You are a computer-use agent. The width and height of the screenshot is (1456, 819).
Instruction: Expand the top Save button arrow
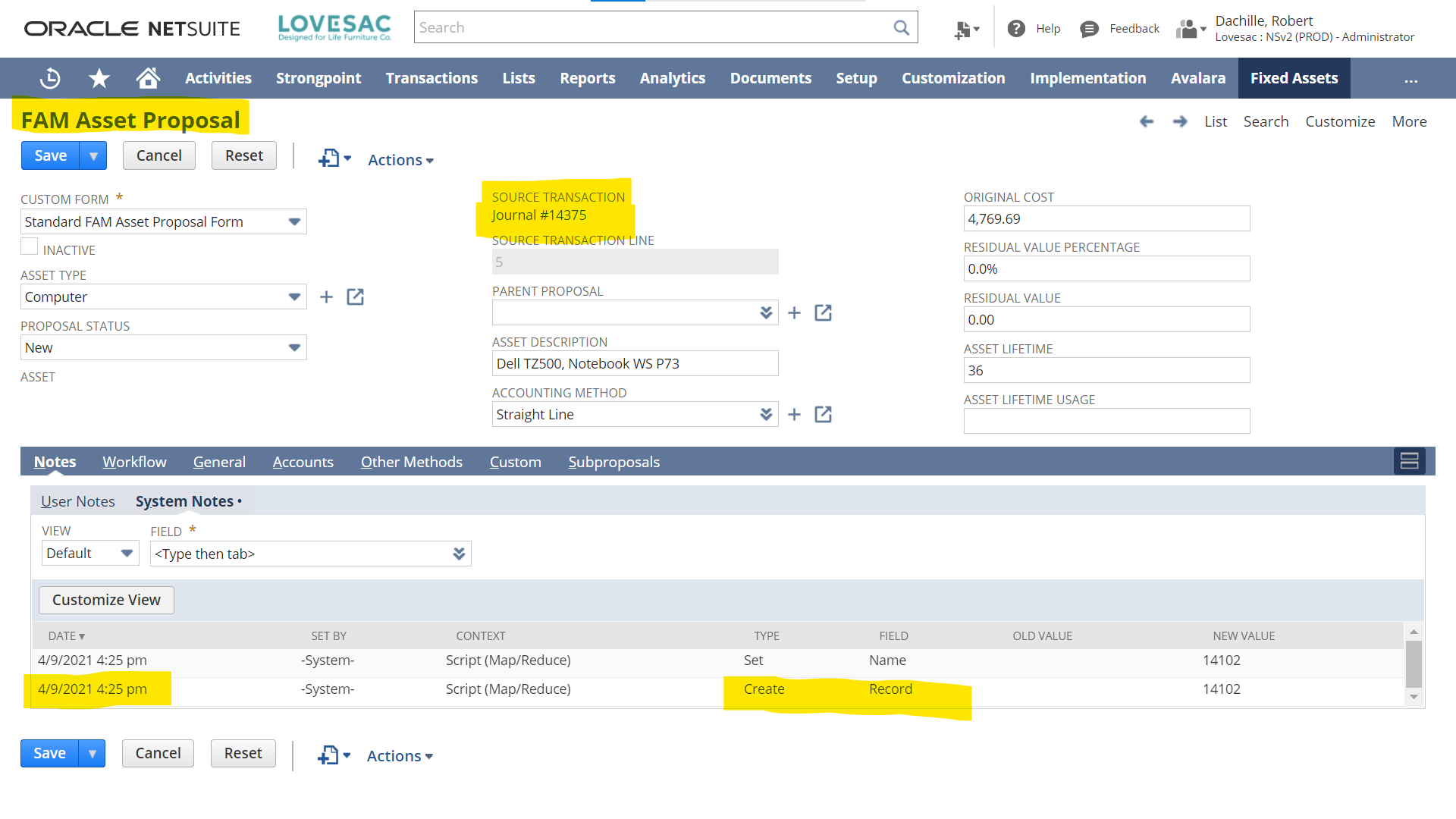click(x=93, y=156)
